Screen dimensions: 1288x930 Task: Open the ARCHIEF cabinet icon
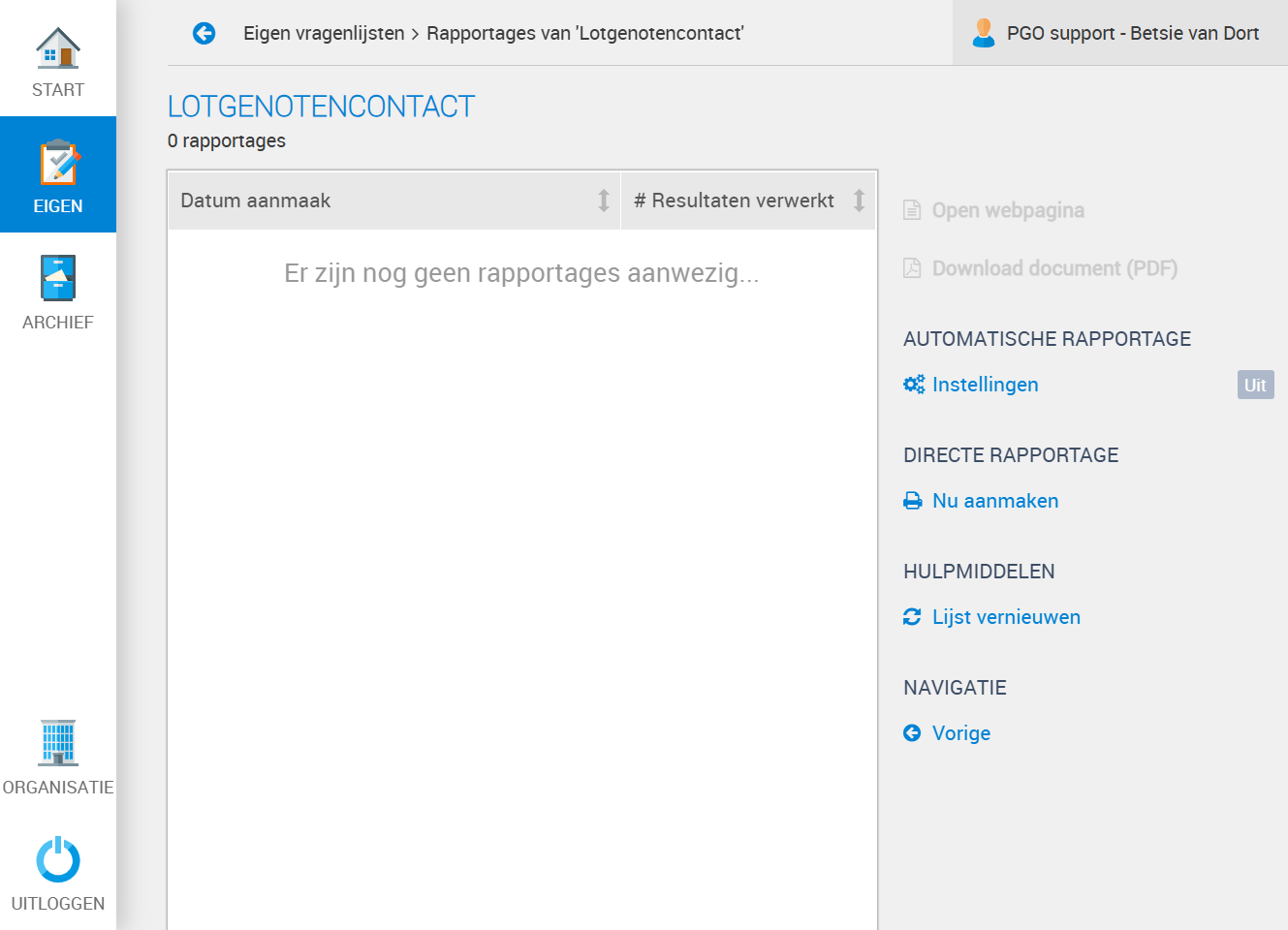coord(58,278)
